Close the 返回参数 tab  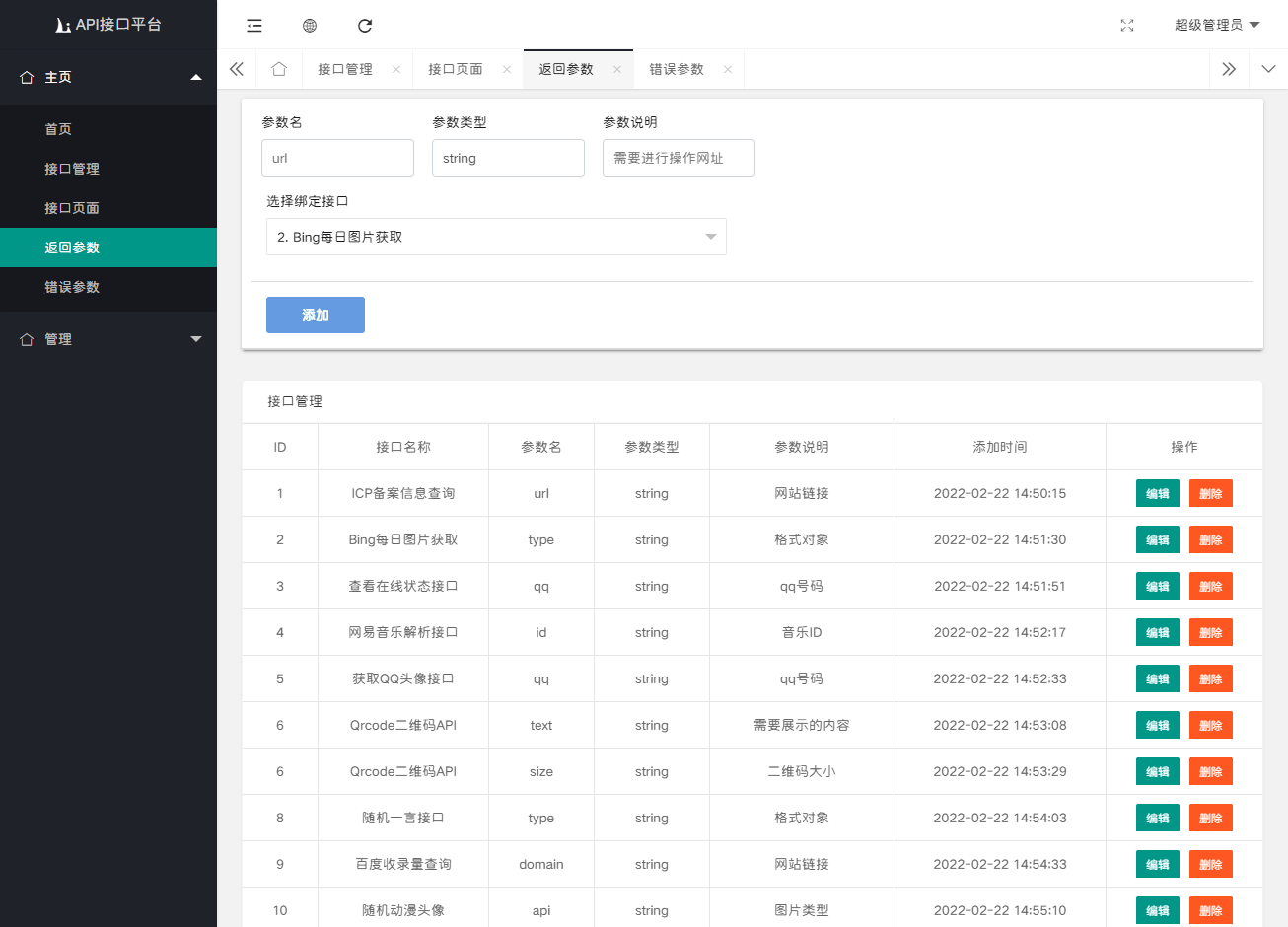[617, 69]
